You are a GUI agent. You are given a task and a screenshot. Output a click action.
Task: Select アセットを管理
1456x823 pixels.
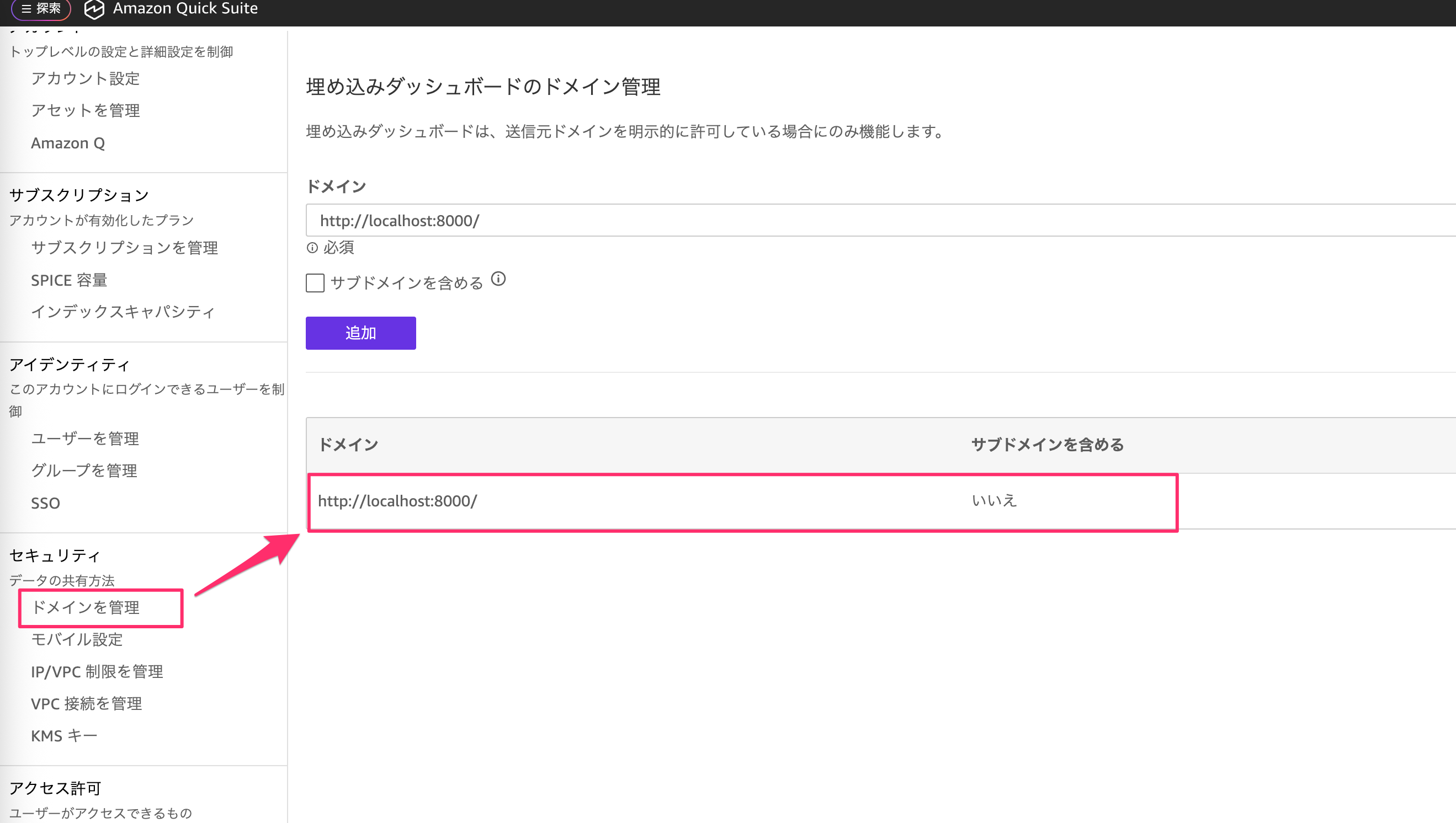(x=86, y=110)
